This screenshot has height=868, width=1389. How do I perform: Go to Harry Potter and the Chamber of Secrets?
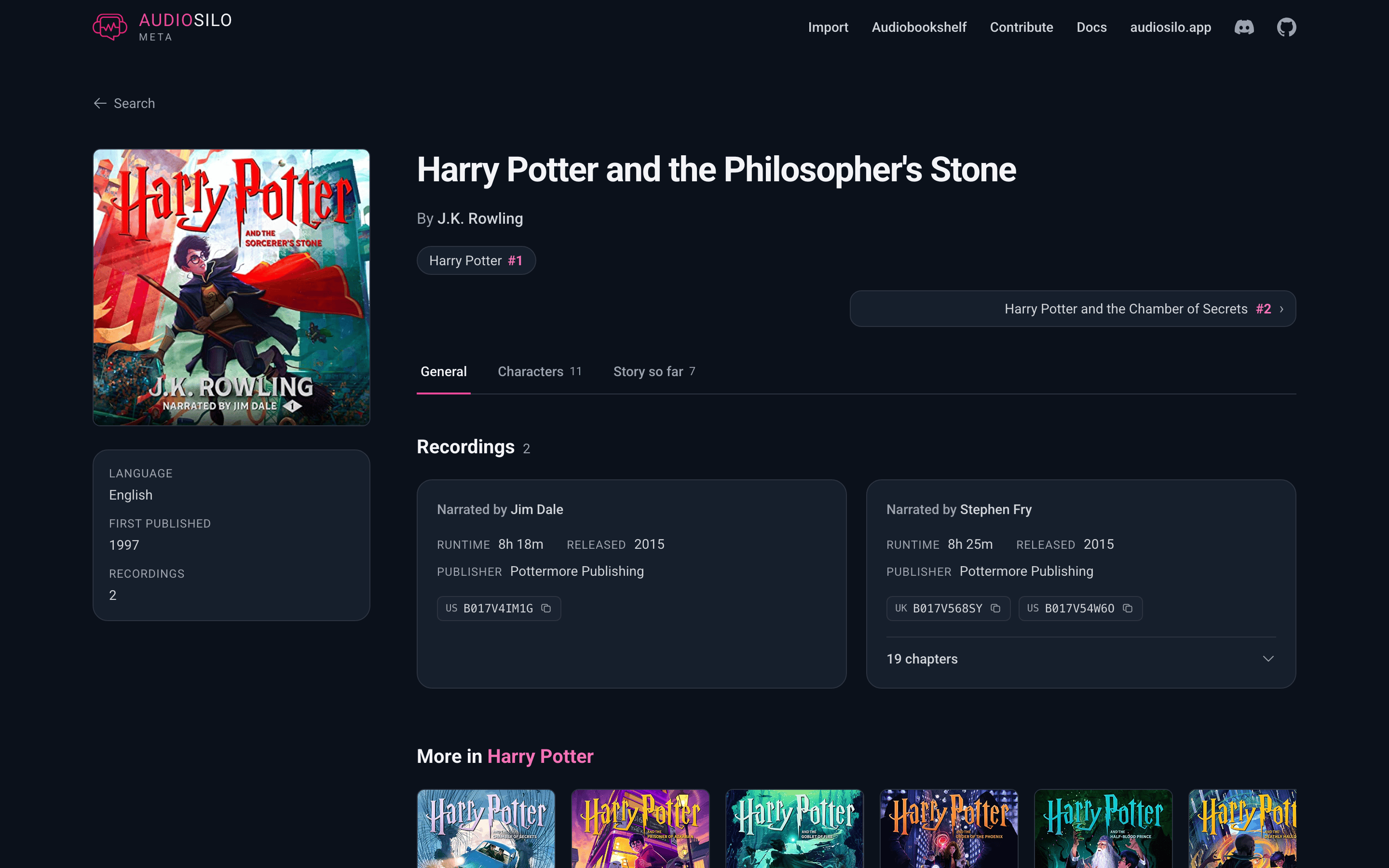tap(1072, 309)
